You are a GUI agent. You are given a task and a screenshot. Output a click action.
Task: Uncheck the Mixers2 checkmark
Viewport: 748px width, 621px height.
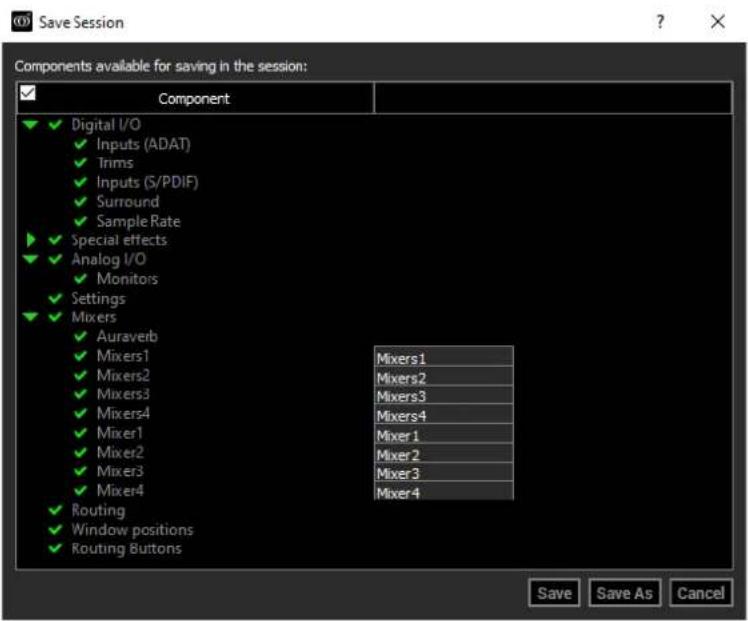coord(81,375)
